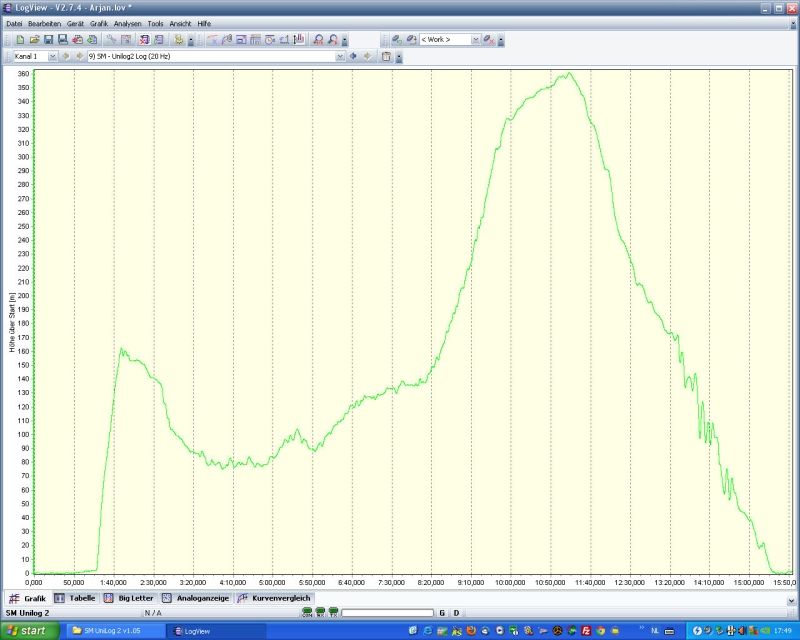Select the Grafik tab at bottom
Screen dimensions: 800x640
(x=28, y=598)
